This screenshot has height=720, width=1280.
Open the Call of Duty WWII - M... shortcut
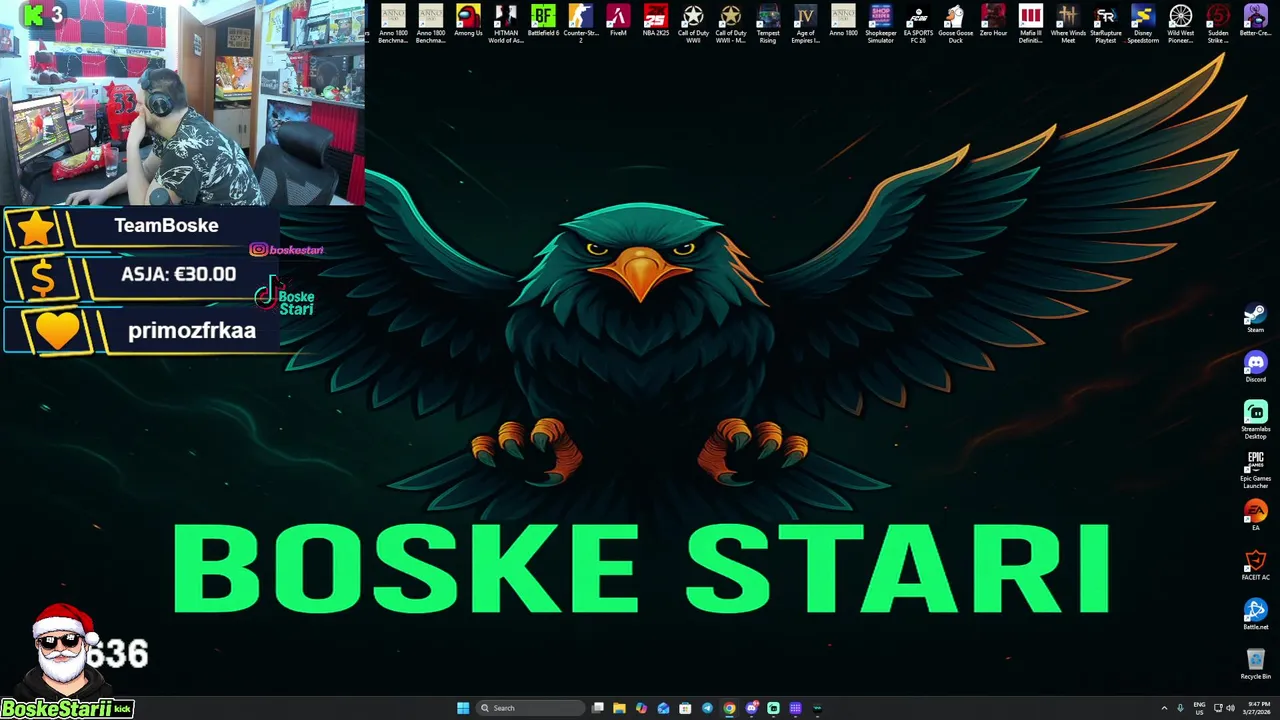[730, 24]
